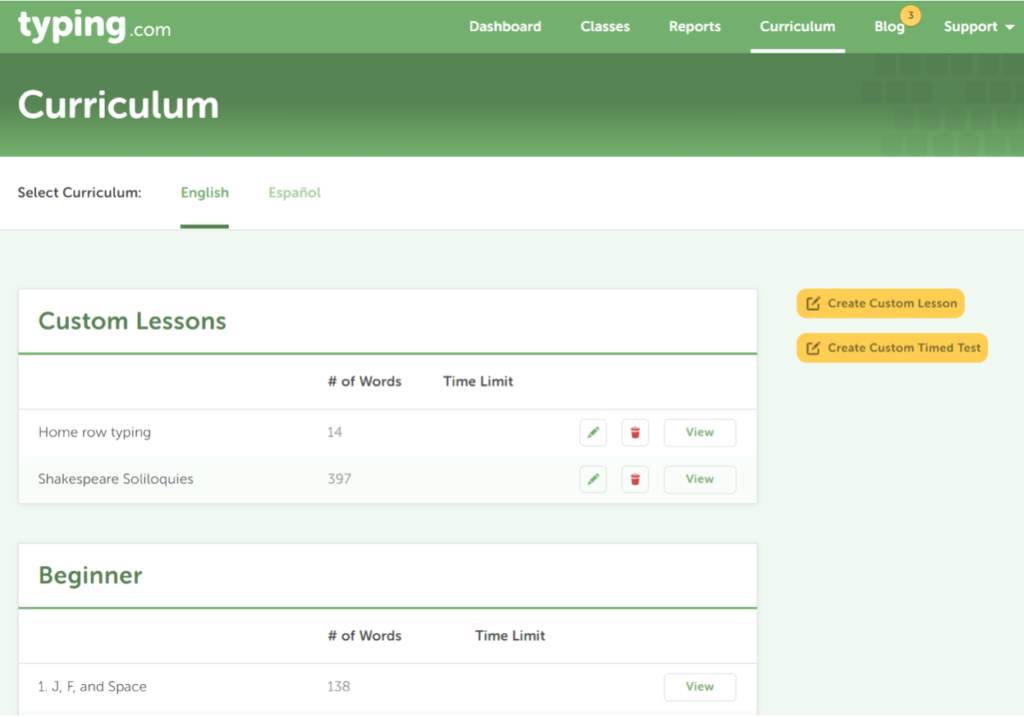The height and width of the screenshot is (717, 1024).
Task: Click pencil icon for Shakespeare Soliloquies
Action: pos(593,480)
